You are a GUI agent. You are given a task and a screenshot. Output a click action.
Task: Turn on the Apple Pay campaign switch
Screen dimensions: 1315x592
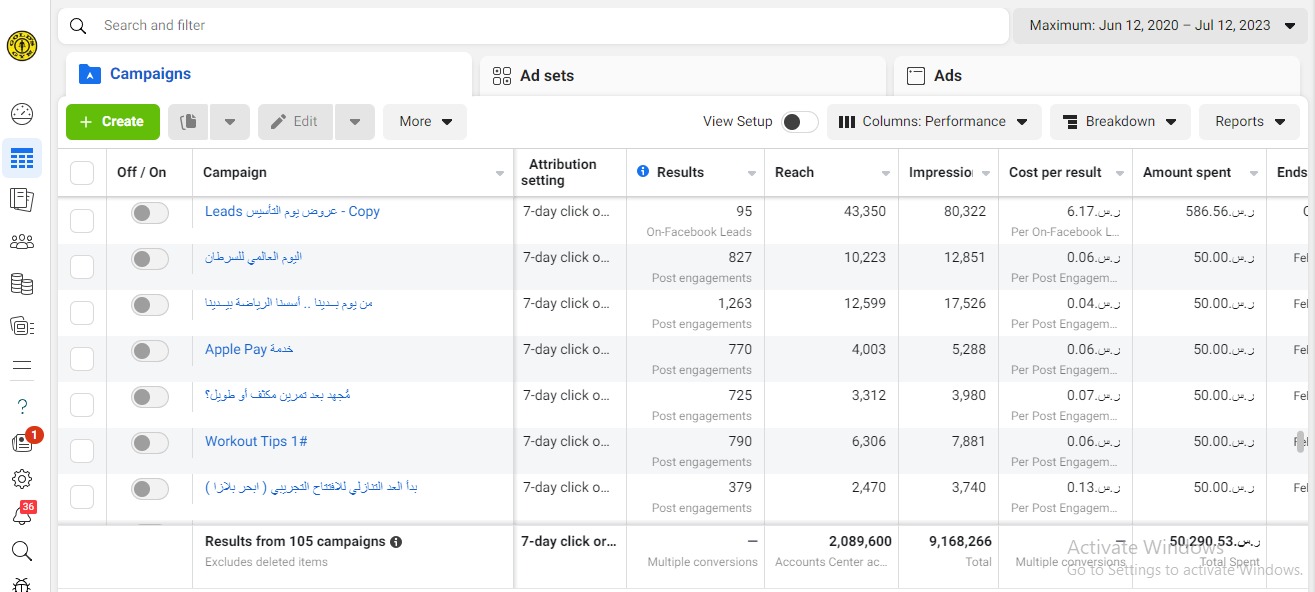point(150,351)
